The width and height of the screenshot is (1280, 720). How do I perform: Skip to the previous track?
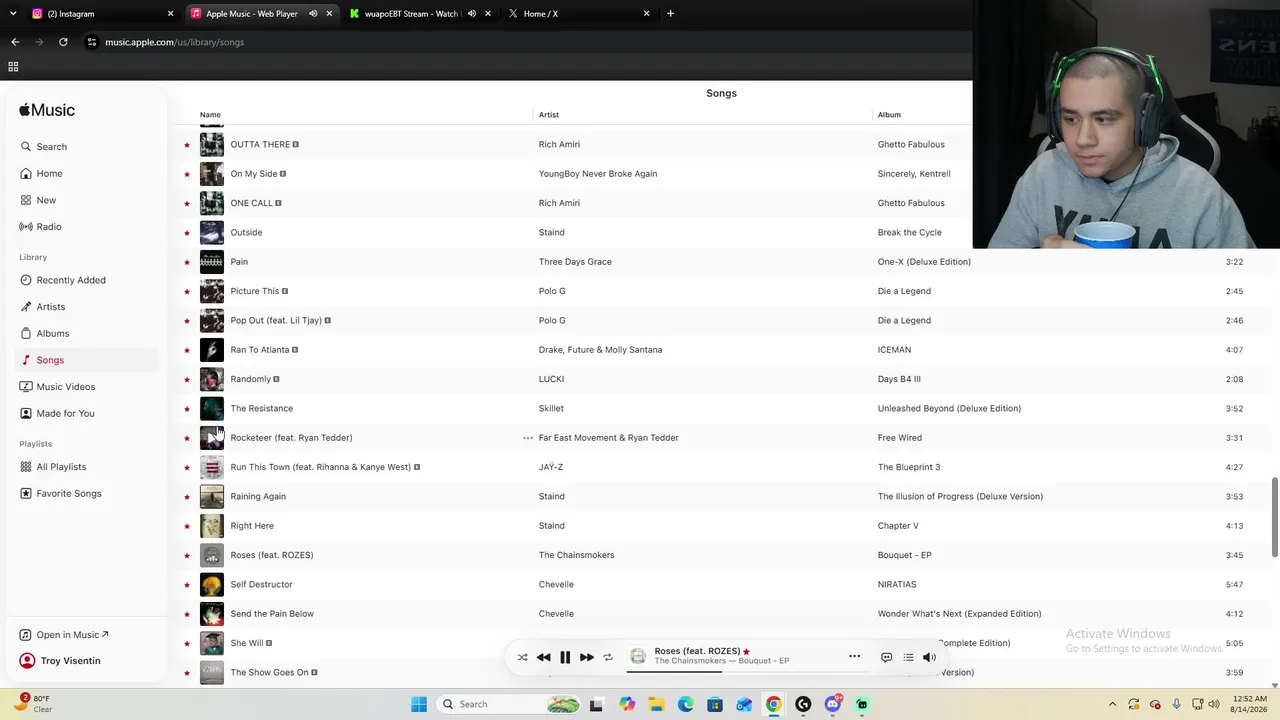[x=543, y=657]
